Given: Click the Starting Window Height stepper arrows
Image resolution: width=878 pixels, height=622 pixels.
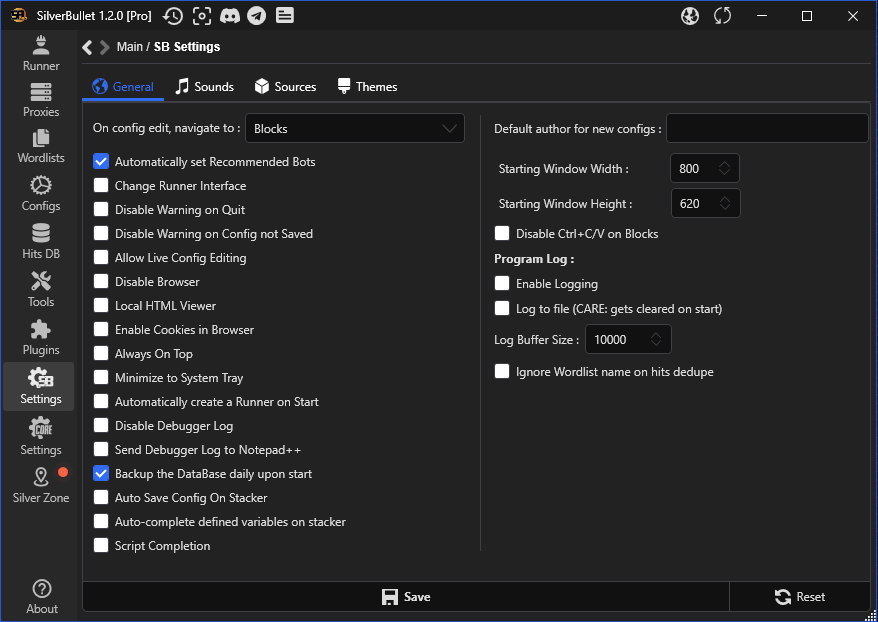Looking at the screenshot, I should pos(725,203).
